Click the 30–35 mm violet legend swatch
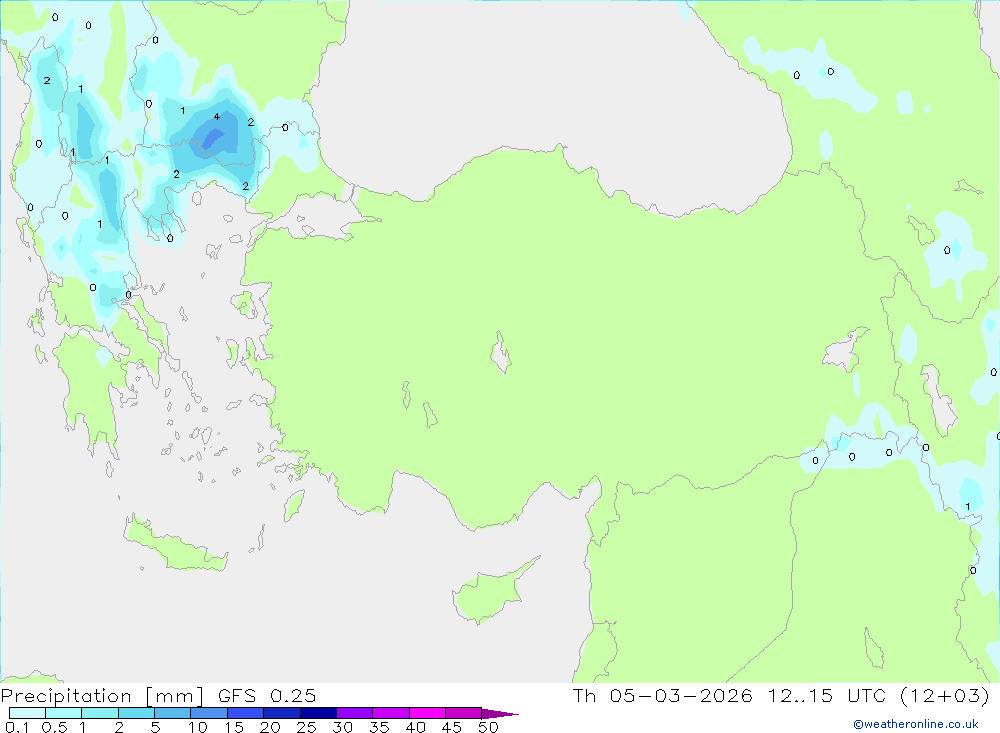 (x=354, y=713)
